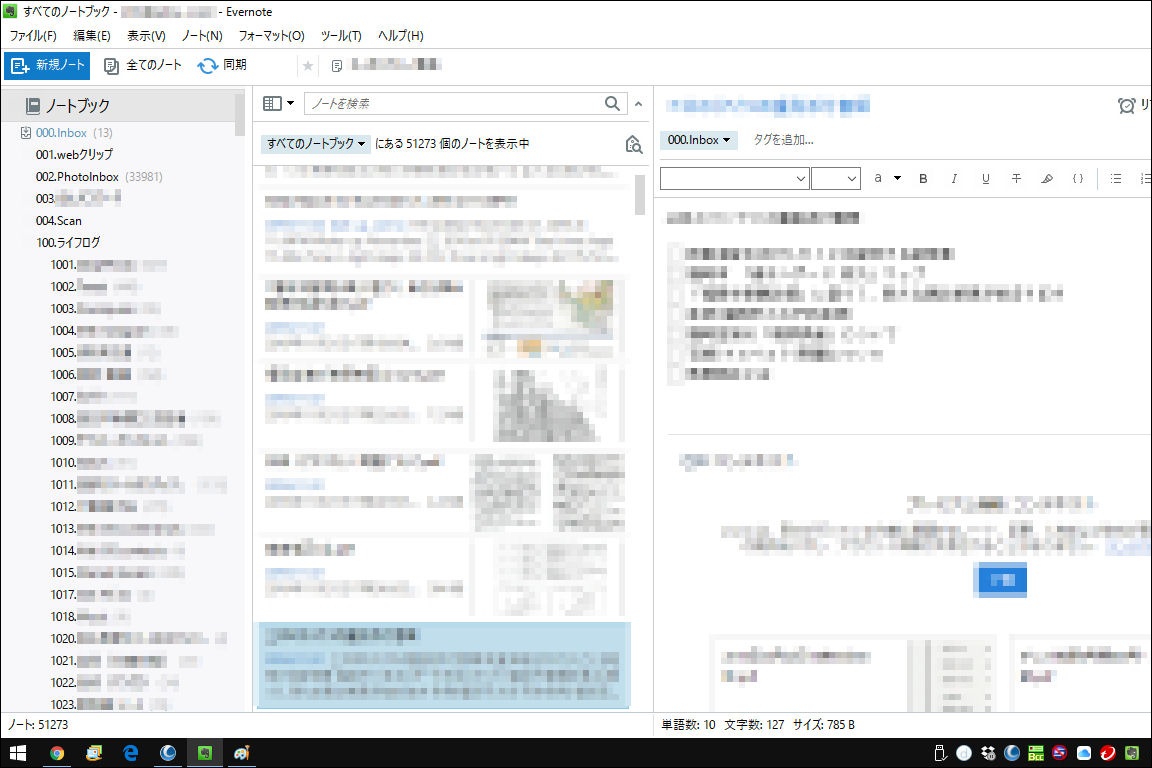This screenshot has width=1152, height=768.
Task: Click the reminder alarm clock icon
Action: (1126, 106)
